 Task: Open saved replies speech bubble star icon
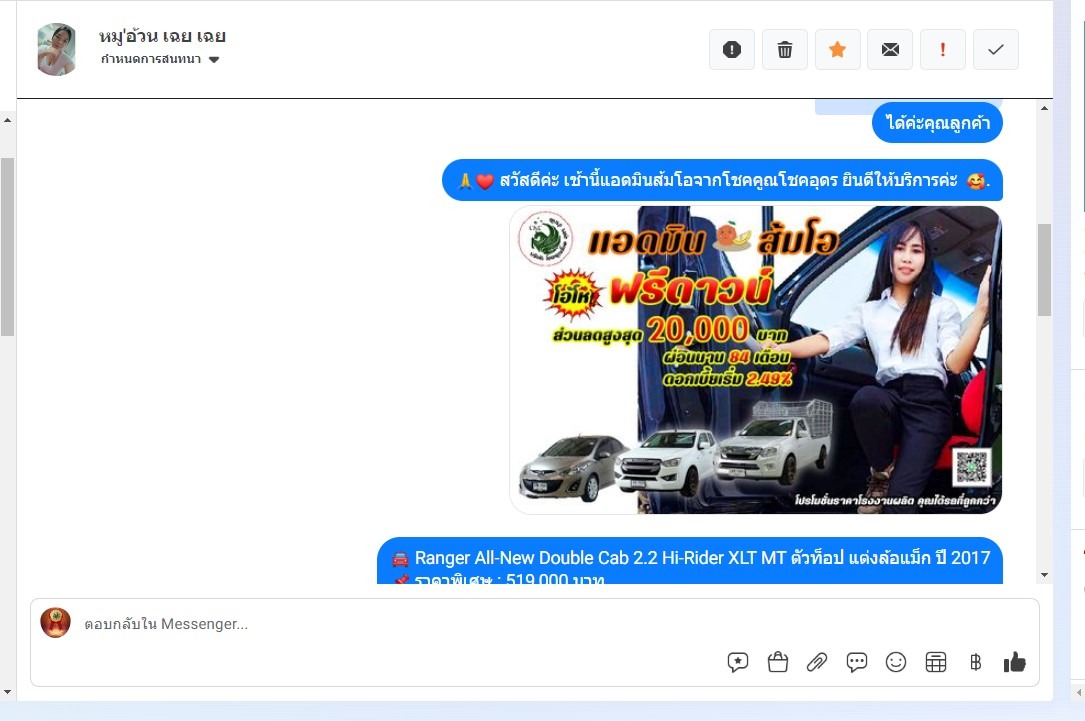point(738,662)
